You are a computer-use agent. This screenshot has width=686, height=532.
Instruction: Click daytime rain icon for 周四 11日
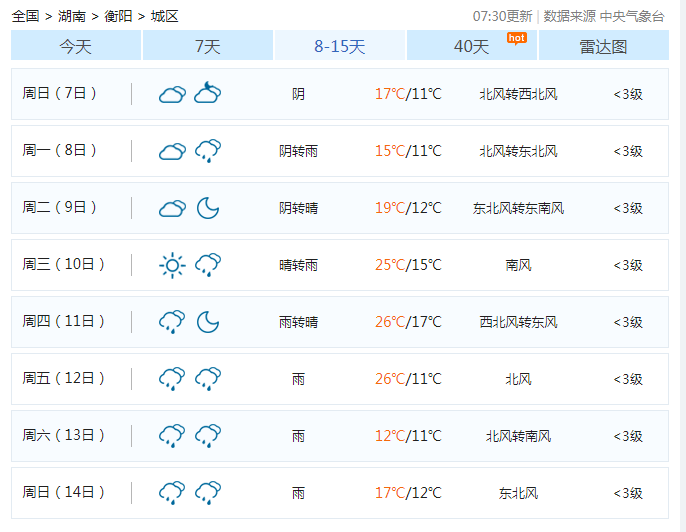point(172,322)
